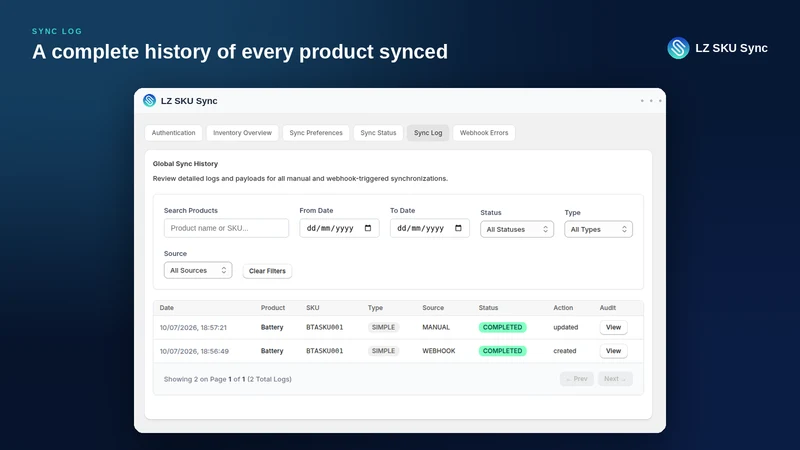Image resolution: width=800 pixels, height=450 pixels.
Task: Focus the Search Products input field
Action: [226, 228]
